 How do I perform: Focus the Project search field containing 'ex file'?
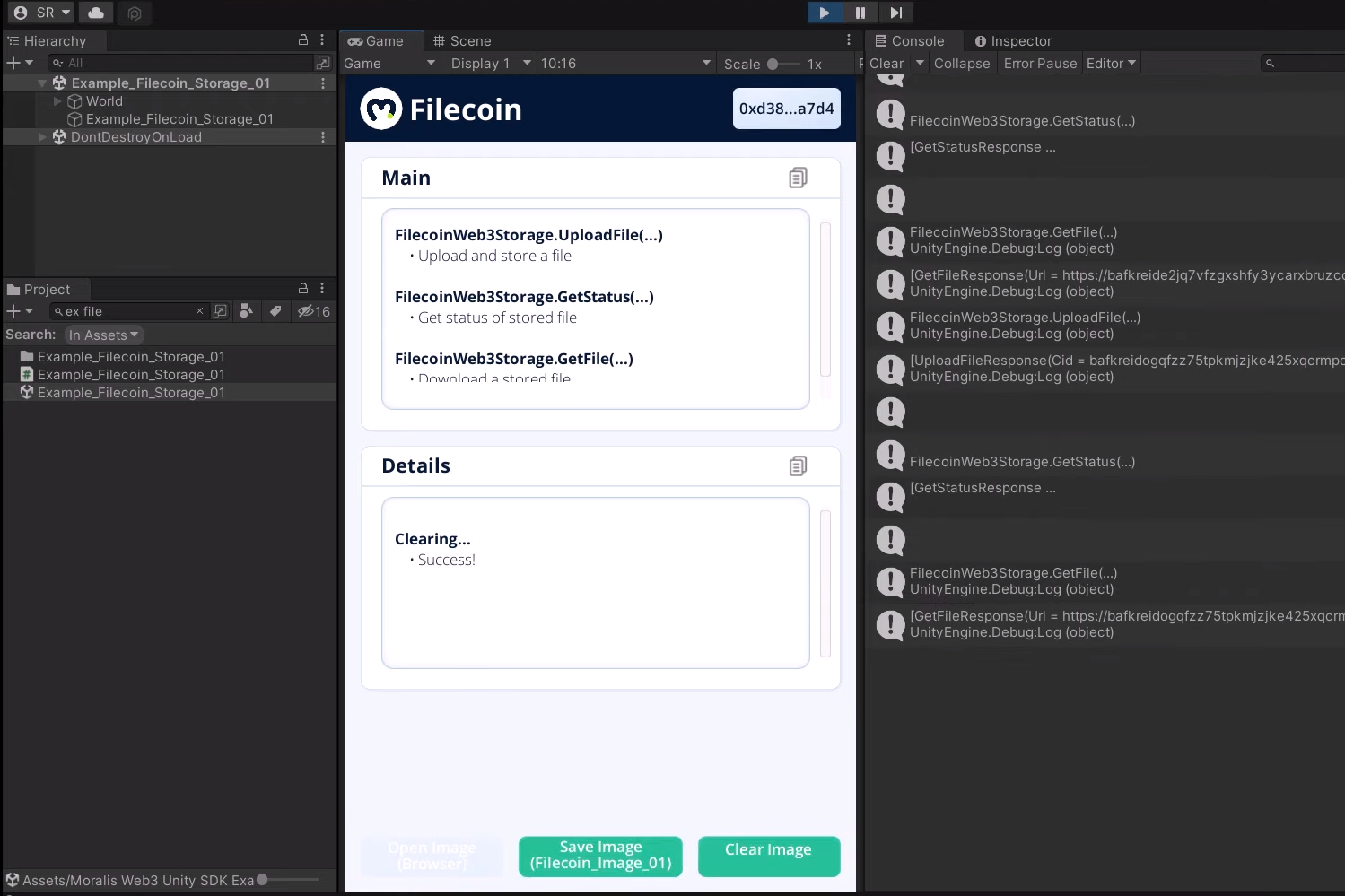tap(127, 311)
